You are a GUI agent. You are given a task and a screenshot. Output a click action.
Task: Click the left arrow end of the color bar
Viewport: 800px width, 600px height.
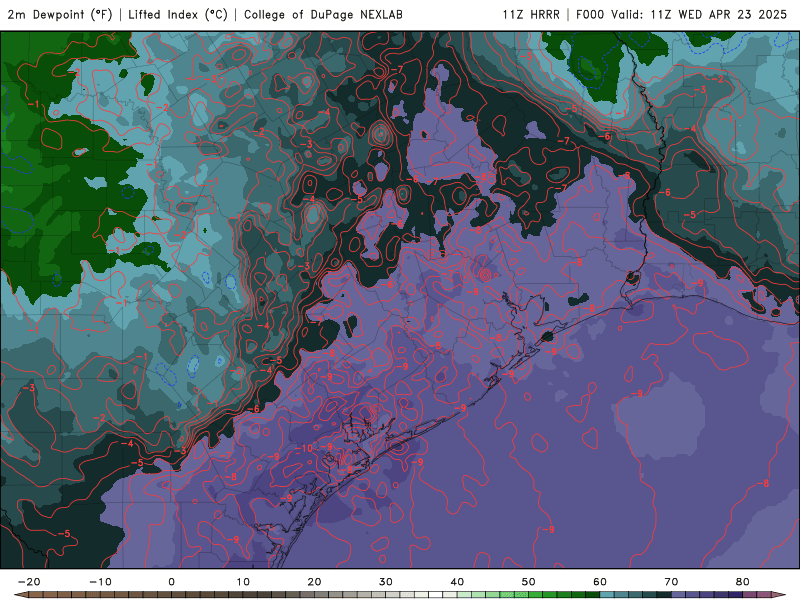(19, 595)
